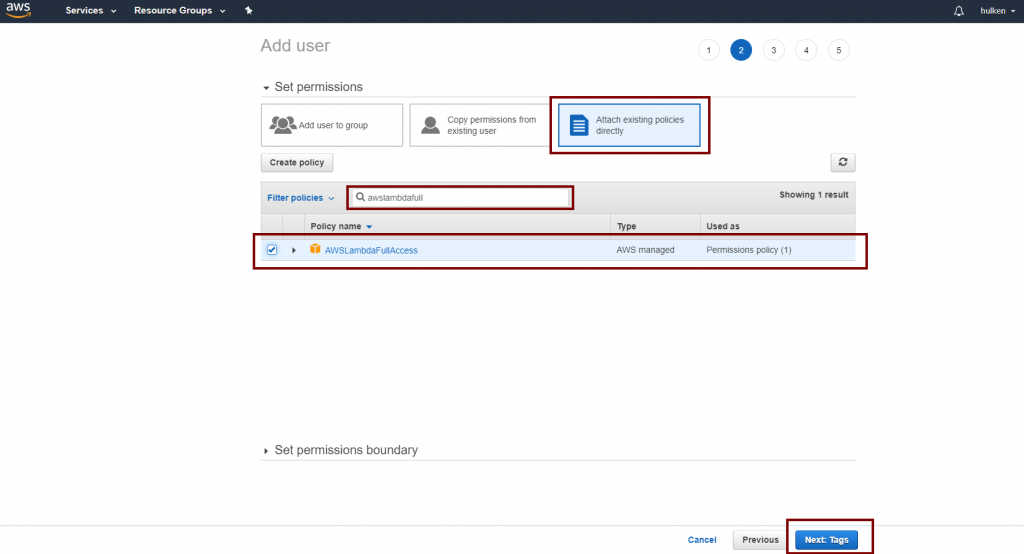Click the Add user to group icon
This screenshot has width=1024, height=554.
point(282,125)
